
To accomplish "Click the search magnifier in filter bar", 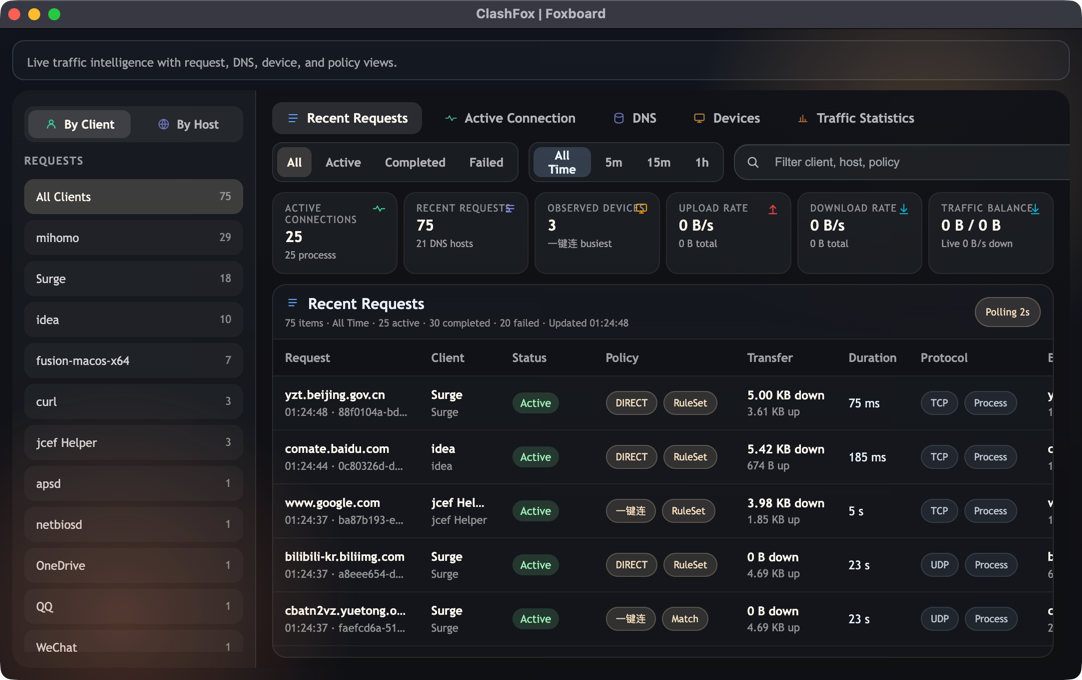I will (x=751, y=161).
